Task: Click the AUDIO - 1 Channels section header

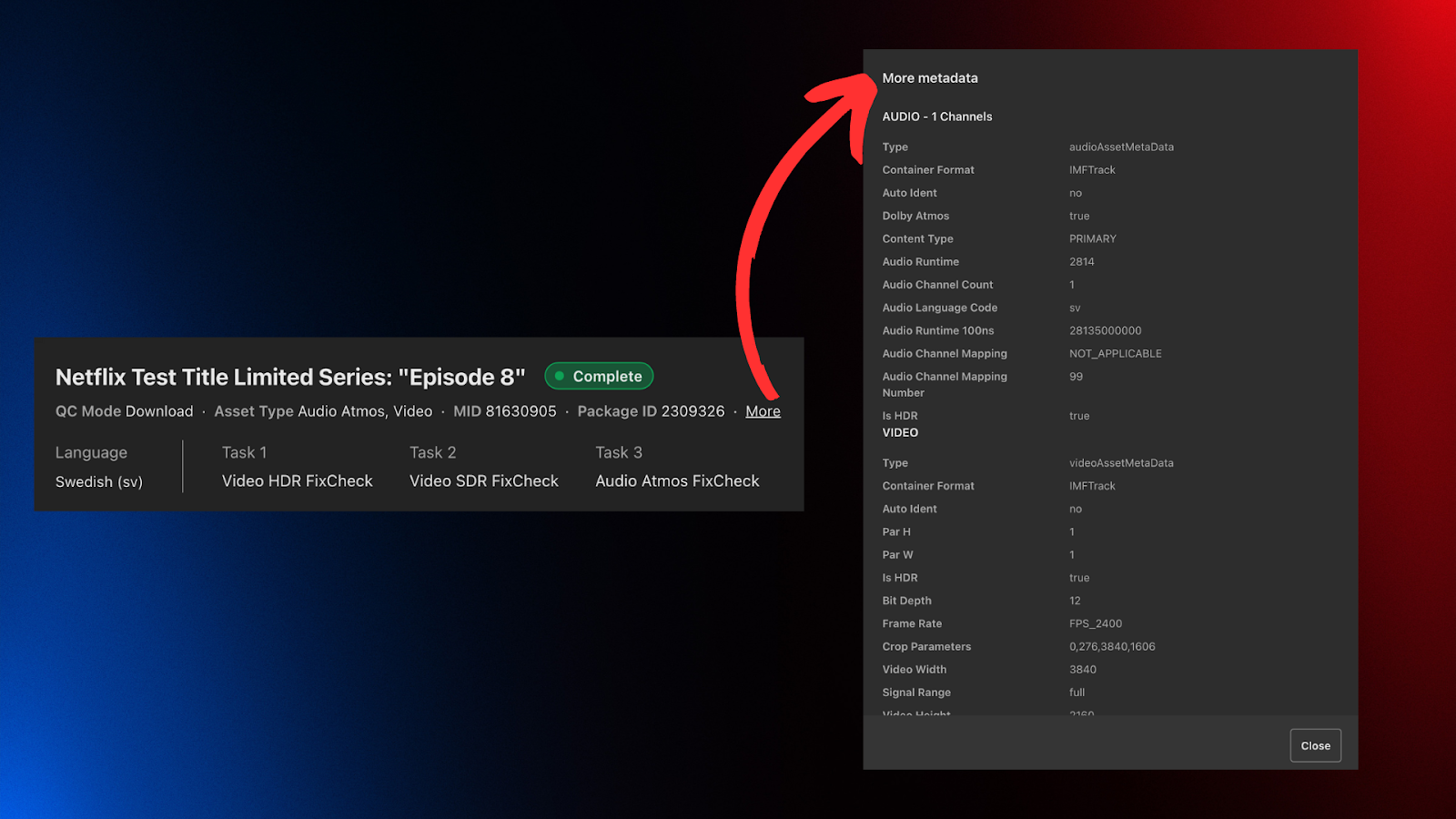Action: (937, 116)
